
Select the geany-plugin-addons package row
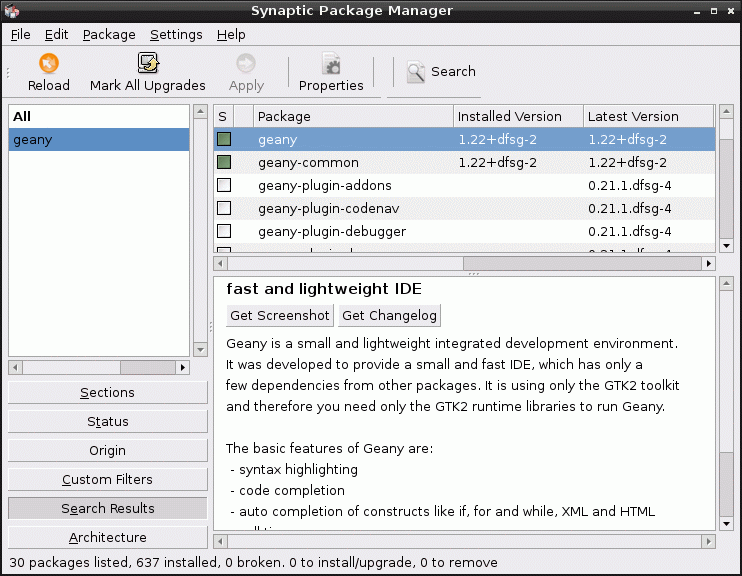(464, 186)
